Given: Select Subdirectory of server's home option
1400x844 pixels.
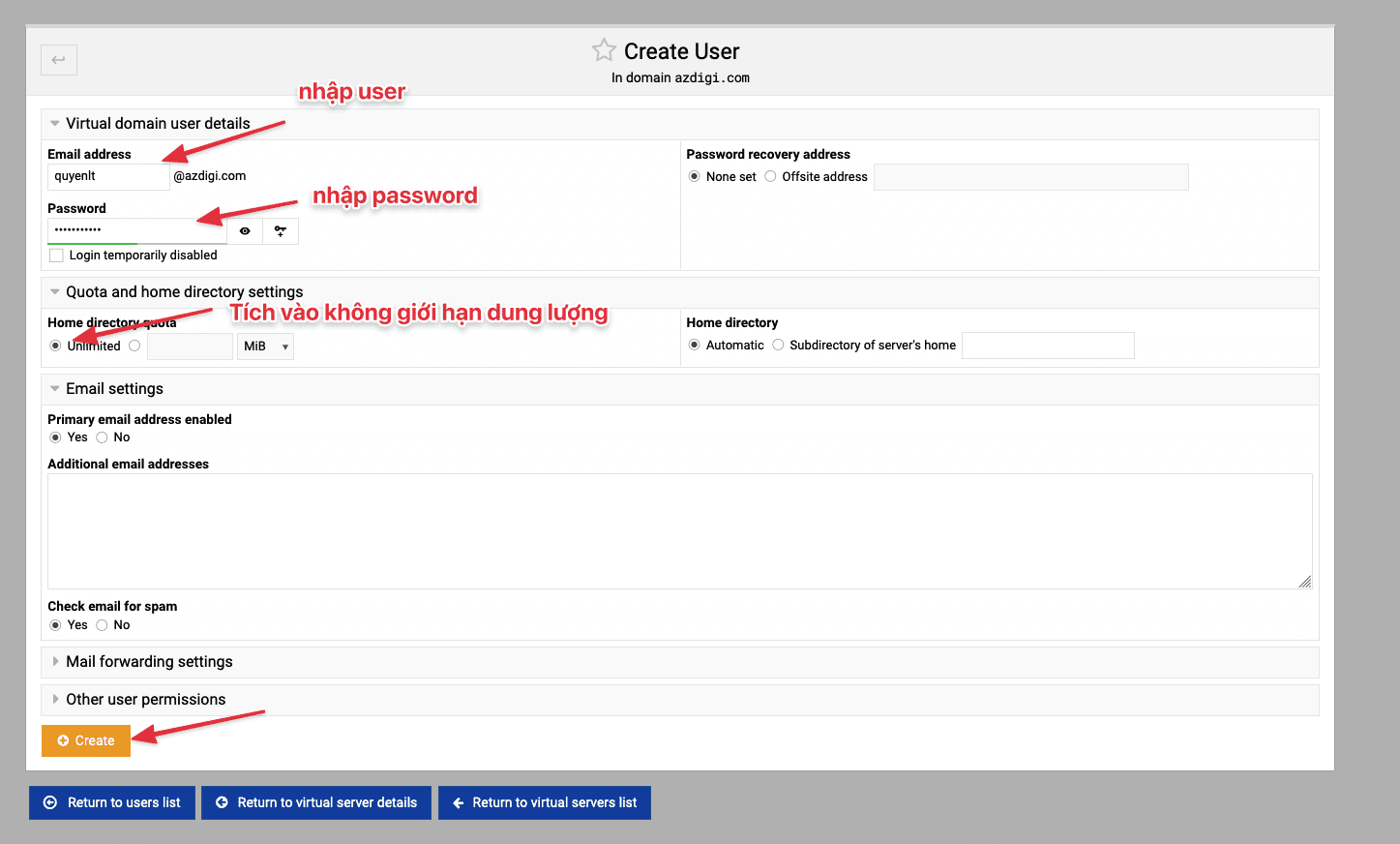Looking at the screenshot, I should pos(778,345).
